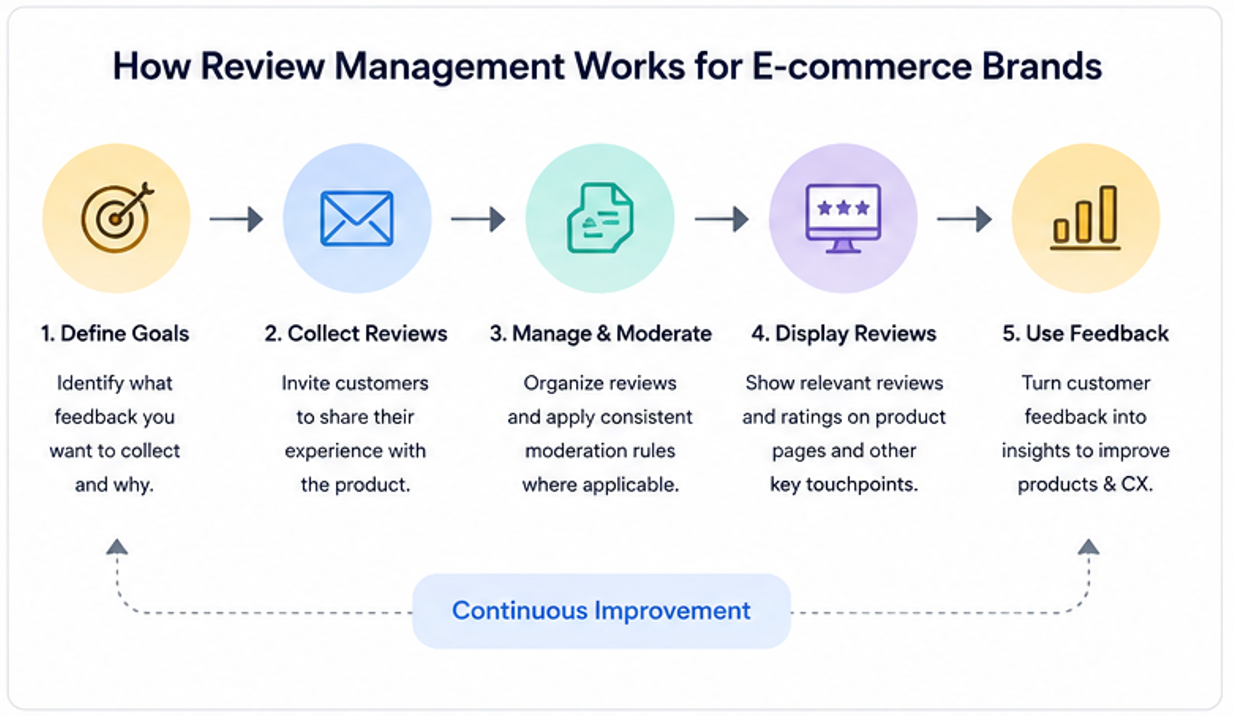Click arrow between monitor and chart icons
The image size is (1234, 716).
[x=964, y=219]
